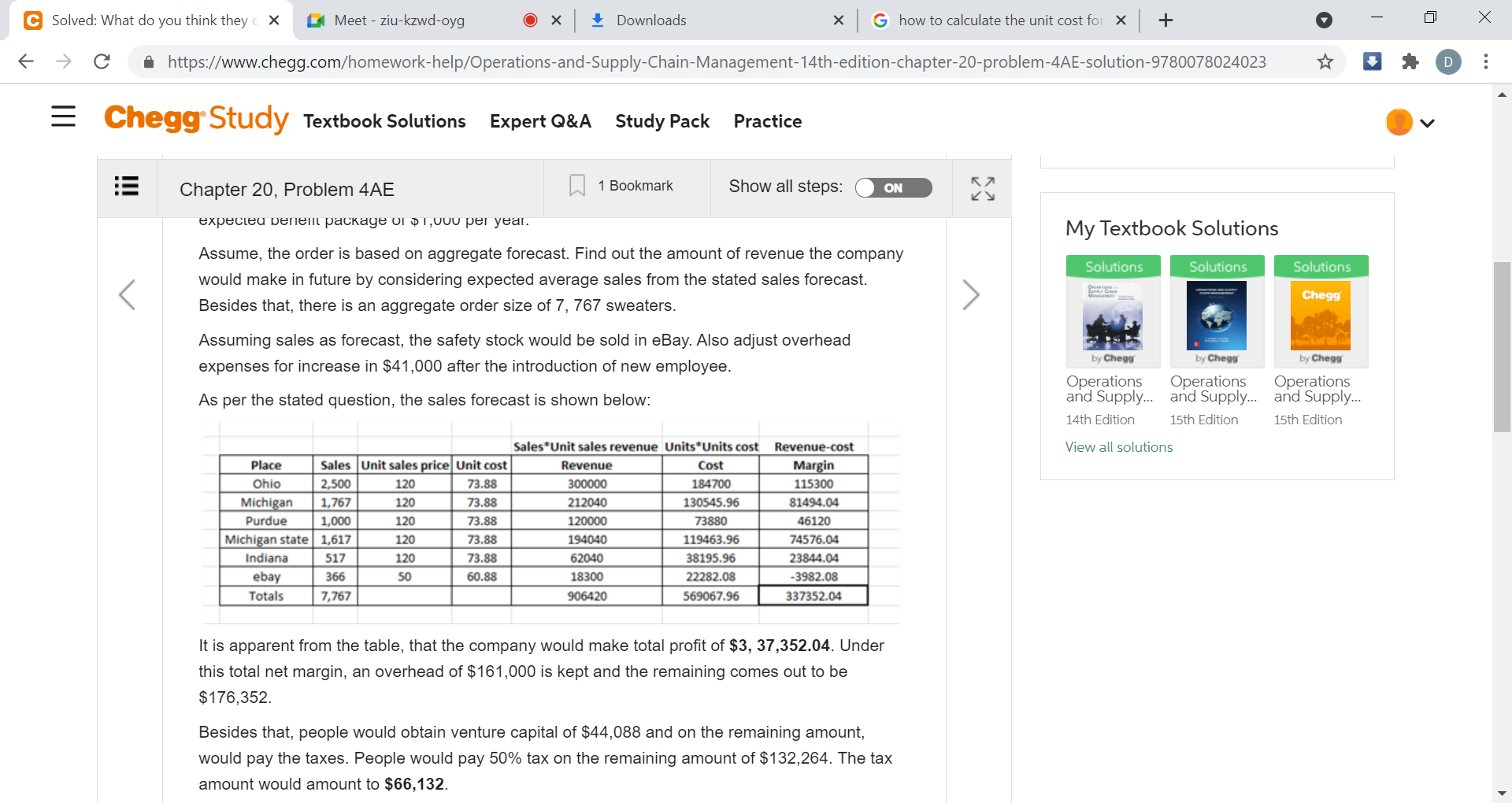Open Study Pack menu

[x=662, y=121]
